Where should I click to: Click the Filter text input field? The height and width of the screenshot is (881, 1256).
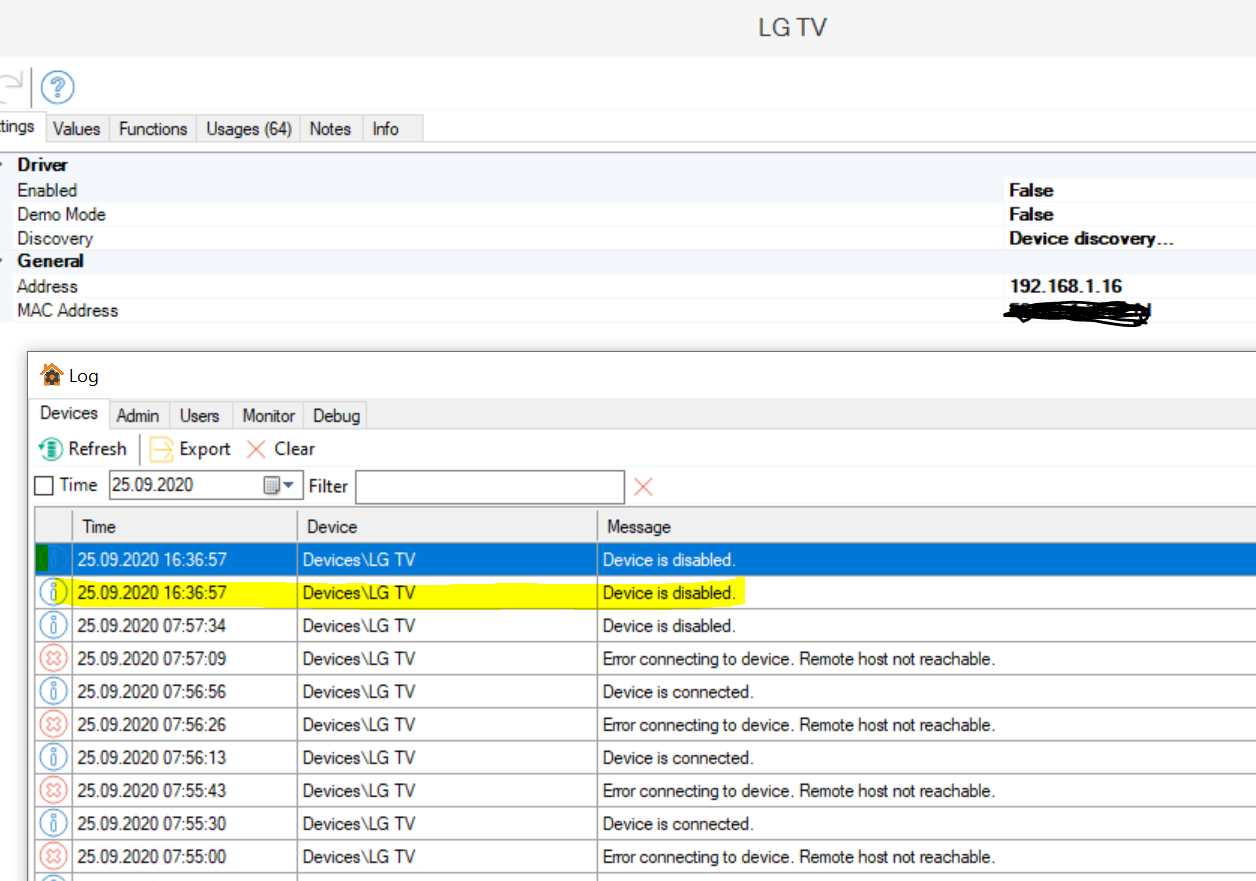(x=490, y=487)
